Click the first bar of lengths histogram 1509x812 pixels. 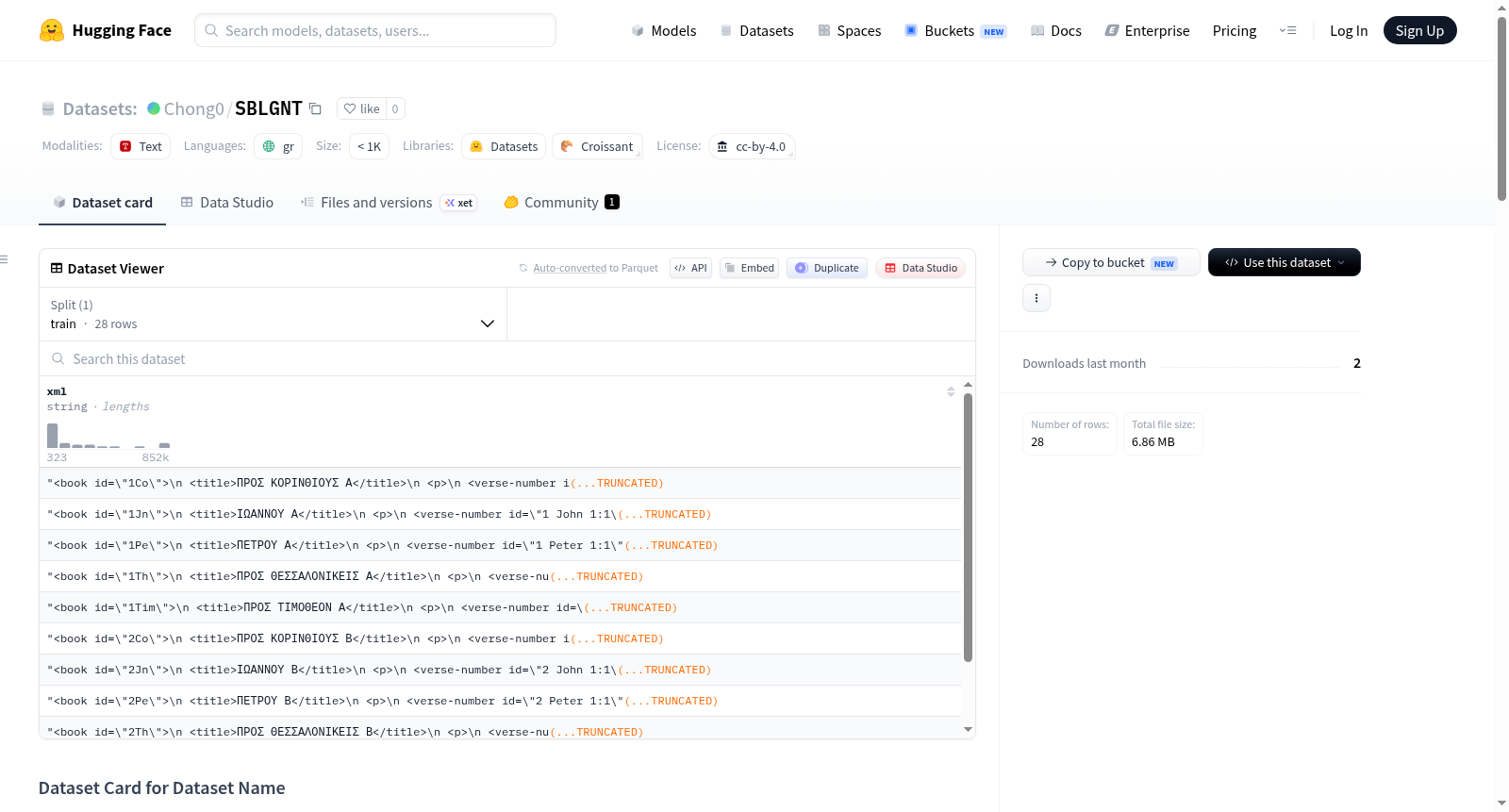click(53, 435)
